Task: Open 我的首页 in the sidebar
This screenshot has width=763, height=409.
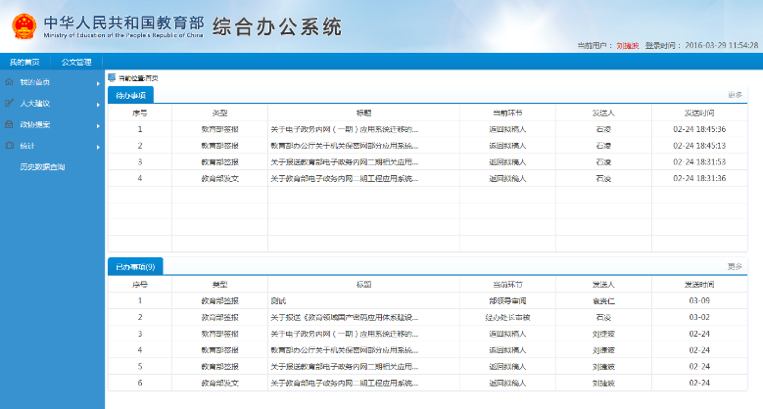Action: pos(35,82)
